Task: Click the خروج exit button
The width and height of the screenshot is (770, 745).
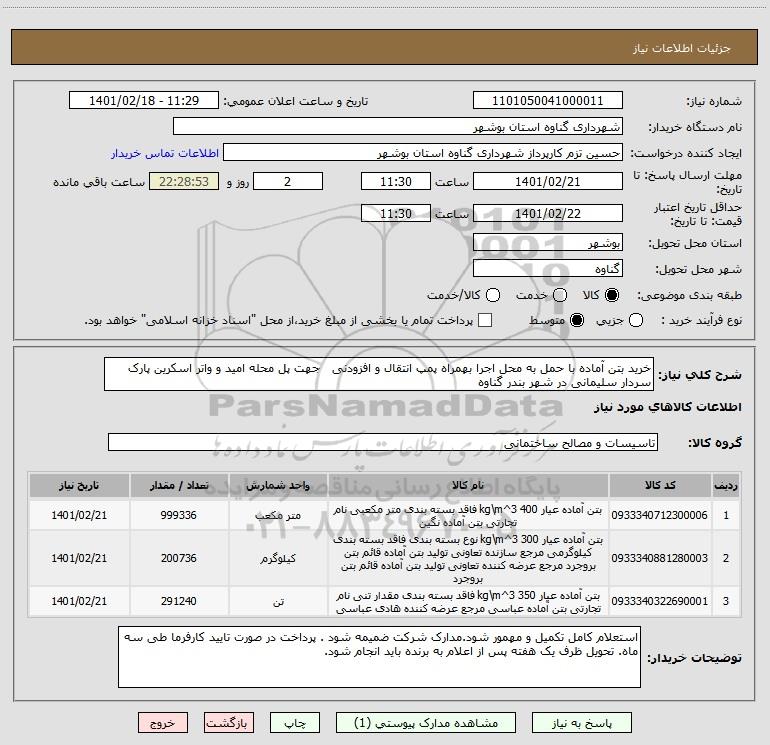Action: [163, 723]
